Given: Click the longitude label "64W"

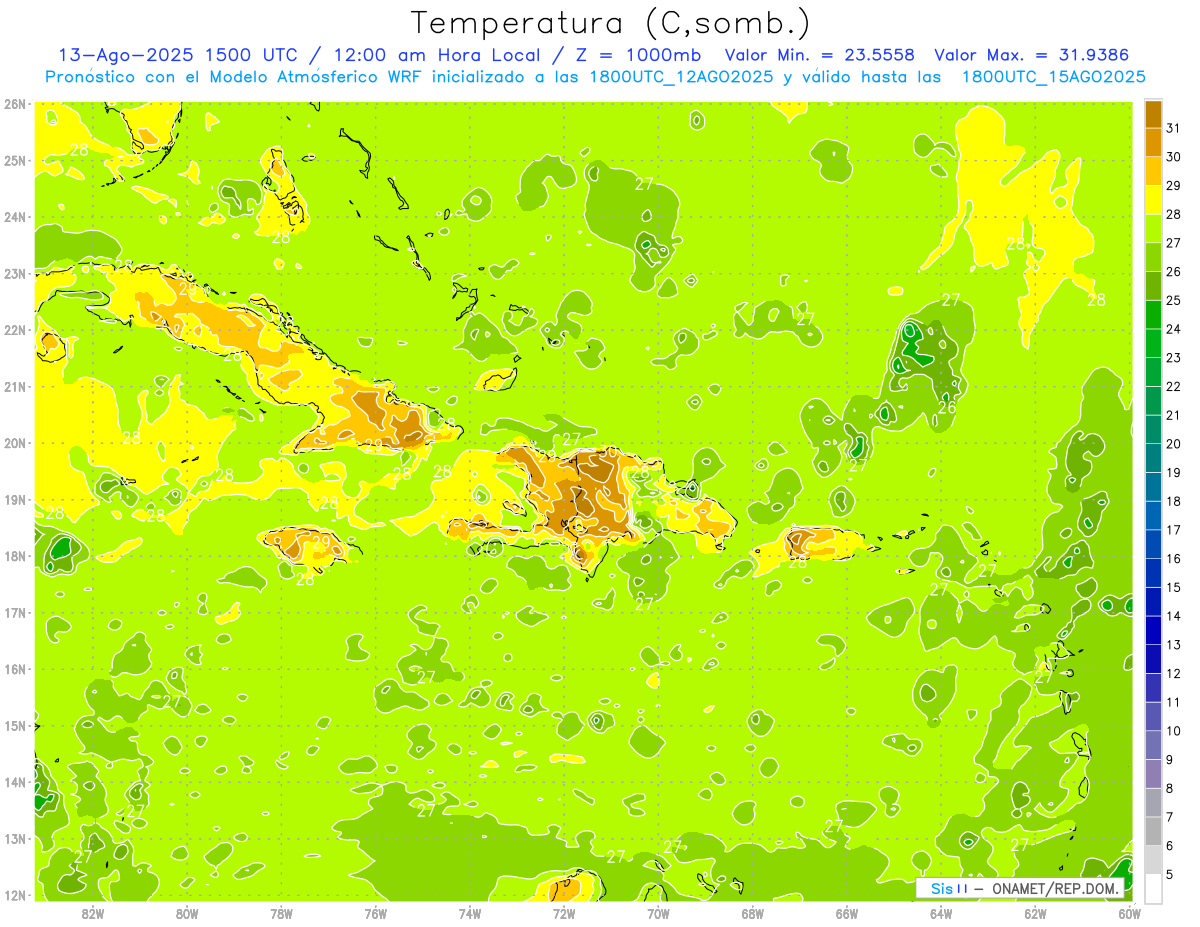Looking at the screenshot, I should (x=941, y=912).
